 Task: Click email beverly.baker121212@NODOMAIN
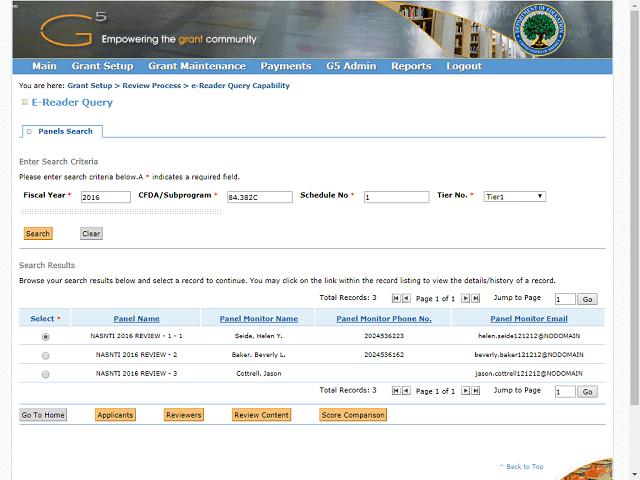(x=529, y=355)
